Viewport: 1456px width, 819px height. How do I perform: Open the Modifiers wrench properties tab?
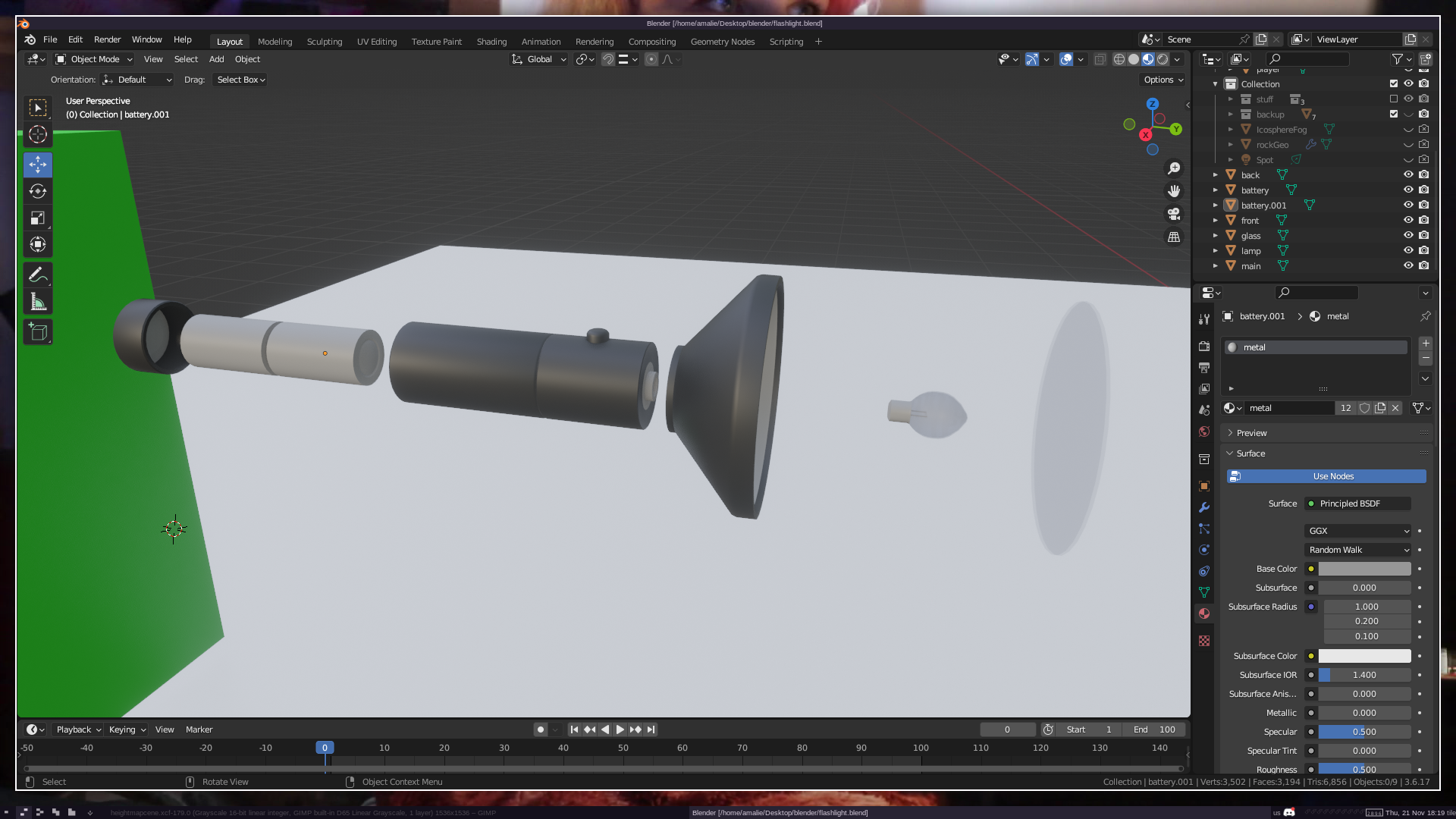(x=1204, y=507)
